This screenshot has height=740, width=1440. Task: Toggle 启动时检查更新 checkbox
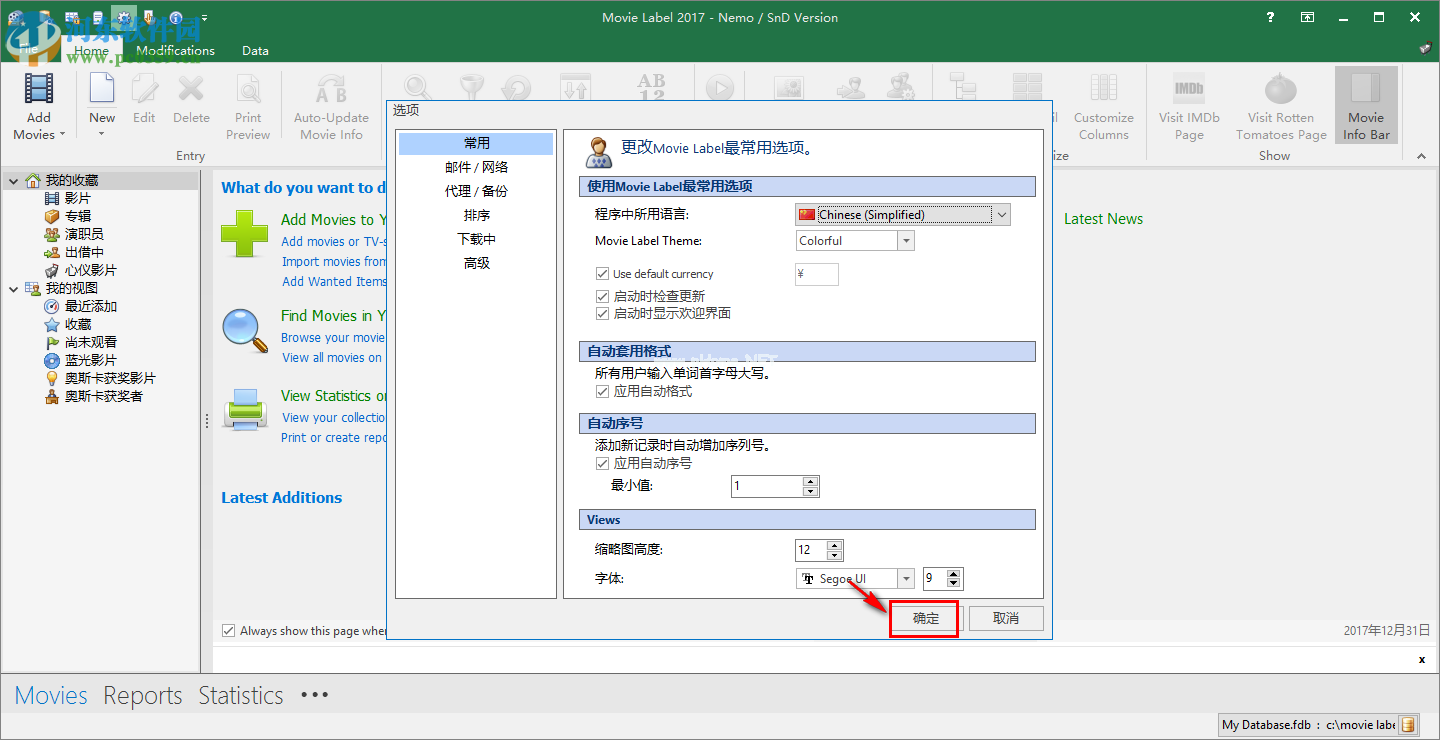(x=602, y=296)
